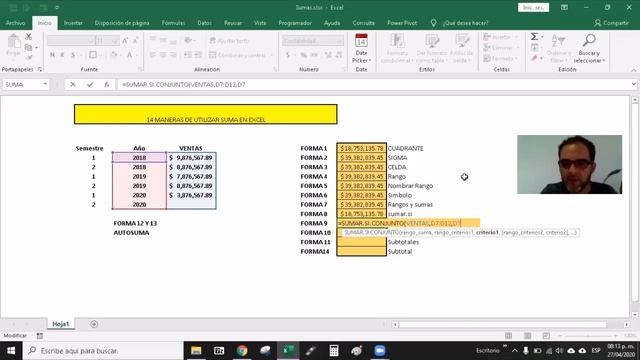Click the decrease font size icon
The height and width of the screenshot is (360, 640).
pos(136,41)
